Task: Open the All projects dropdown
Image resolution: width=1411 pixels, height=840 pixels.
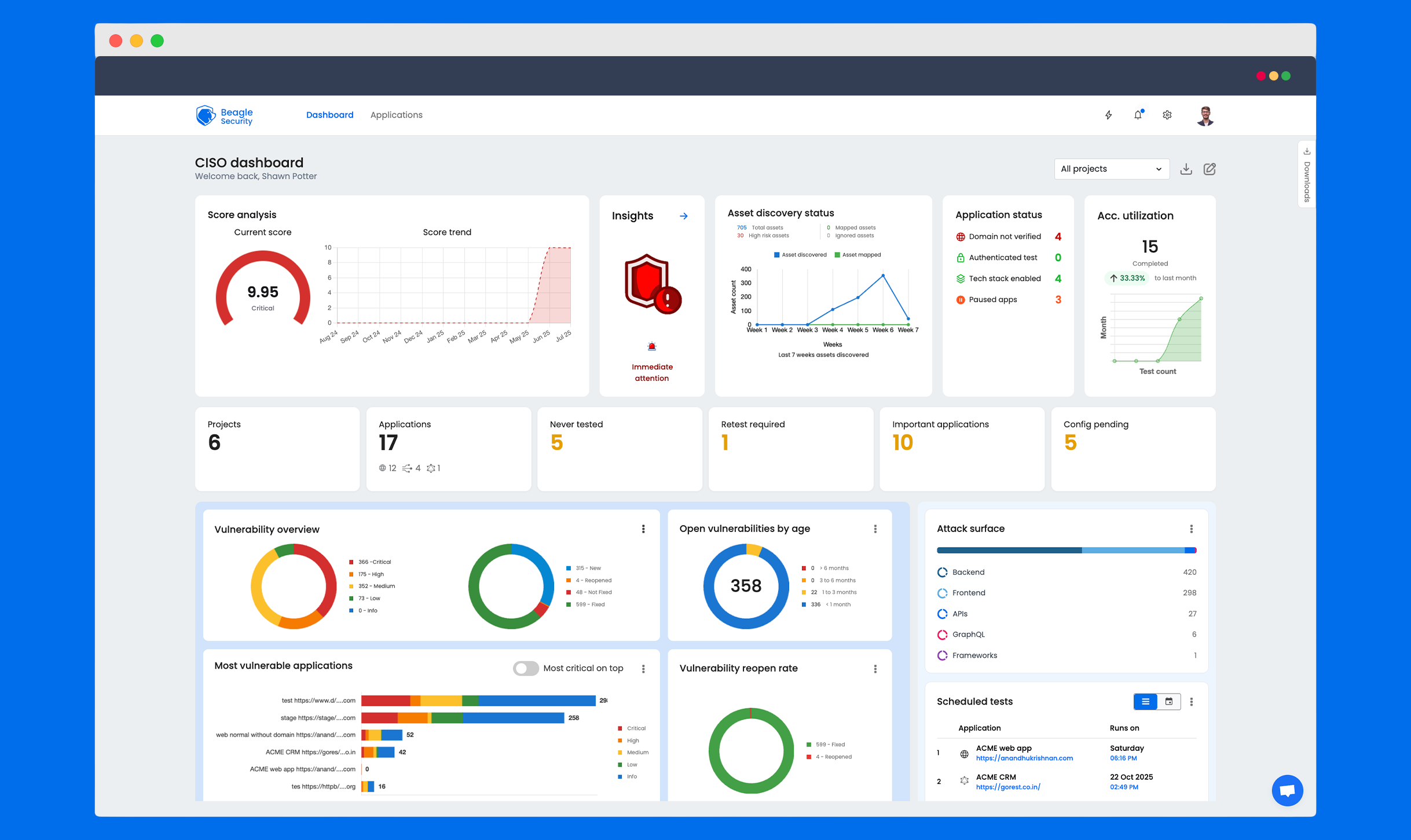Action: click(x=1111, y=168)
